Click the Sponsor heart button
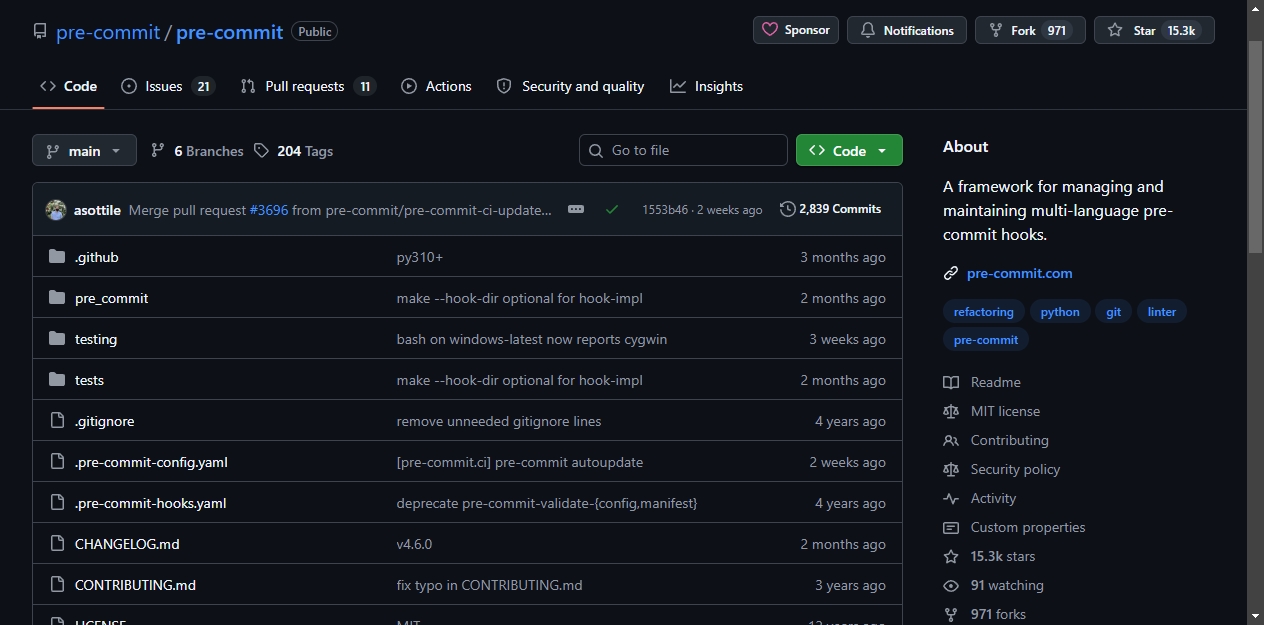This screenshot has width=1264, height=625. (x=796, y=30)
